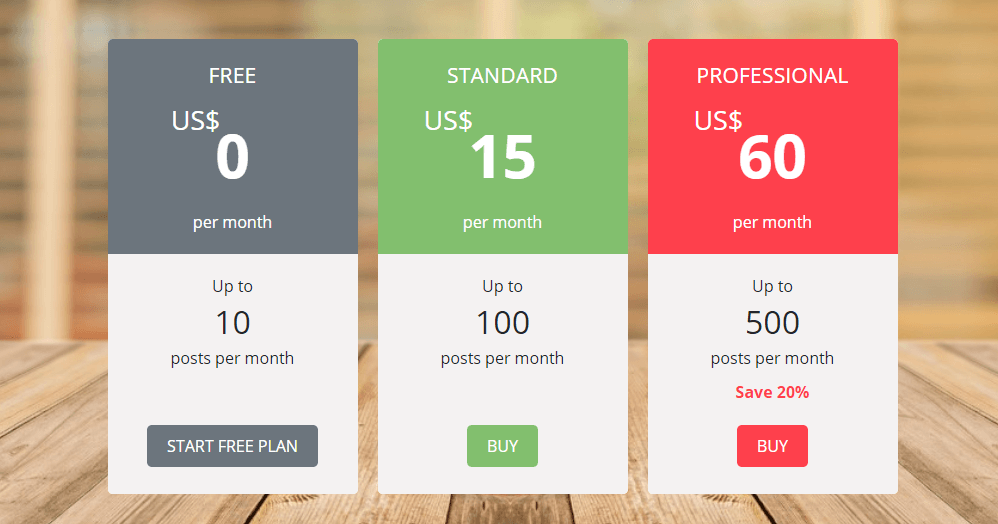The height and width of the screenshot is (524, 998).
Task: Select the STANDARD plan heading
Action: click(502, 76)
